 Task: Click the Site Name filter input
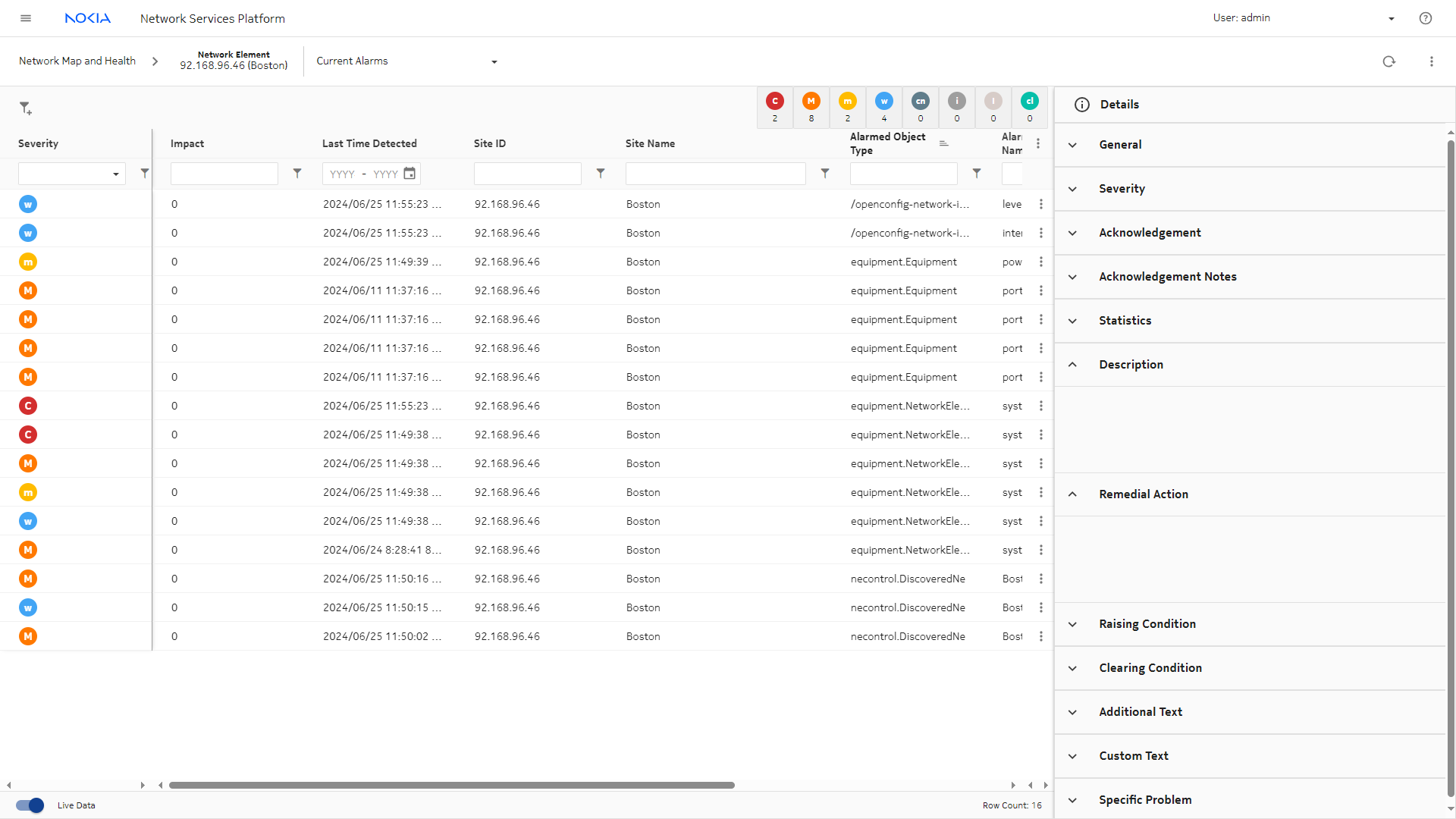[715, 174]
